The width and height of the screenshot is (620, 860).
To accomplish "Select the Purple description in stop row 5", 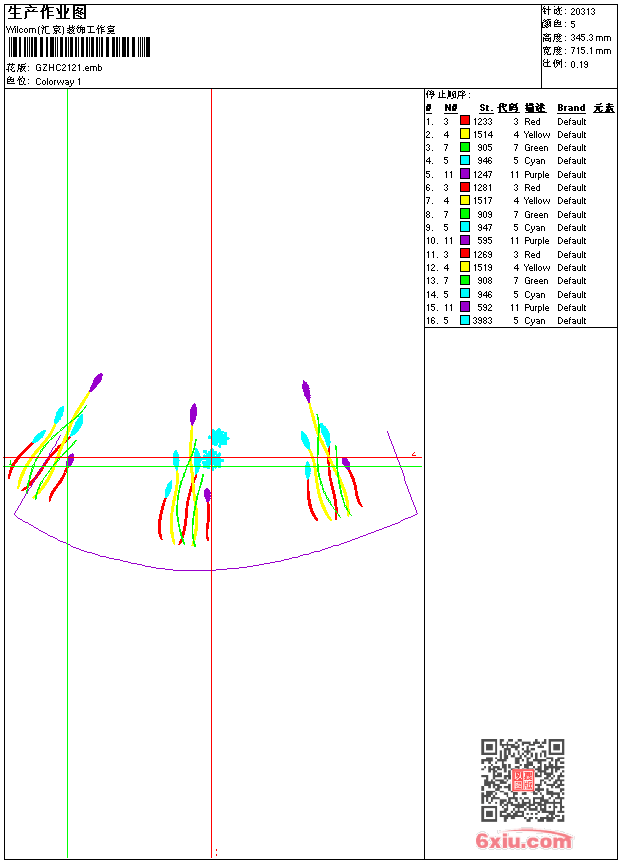I will pos(537,175).
